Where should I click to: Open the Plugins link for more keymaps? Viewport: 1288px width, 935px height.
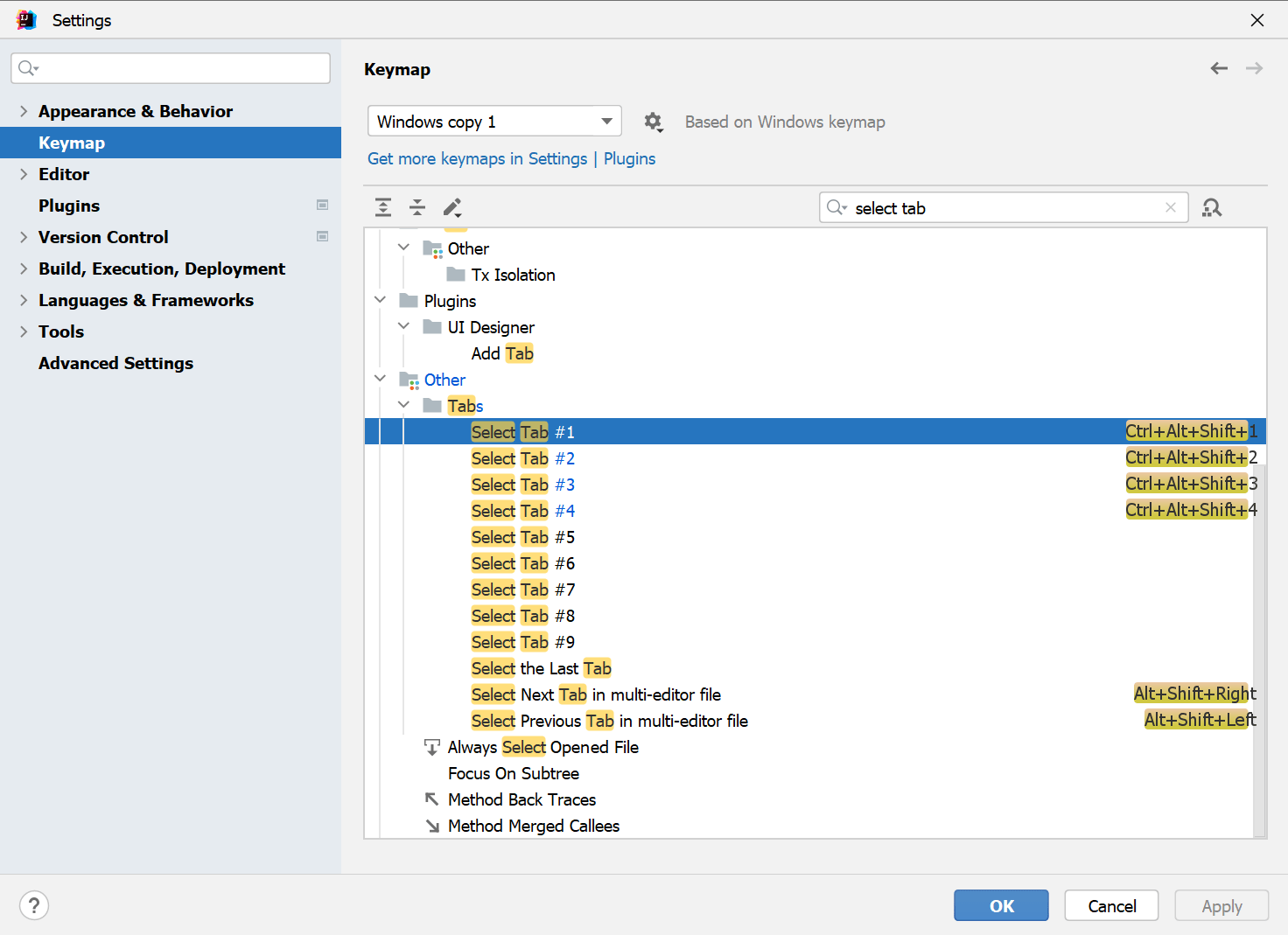click(x=629, y=158)
